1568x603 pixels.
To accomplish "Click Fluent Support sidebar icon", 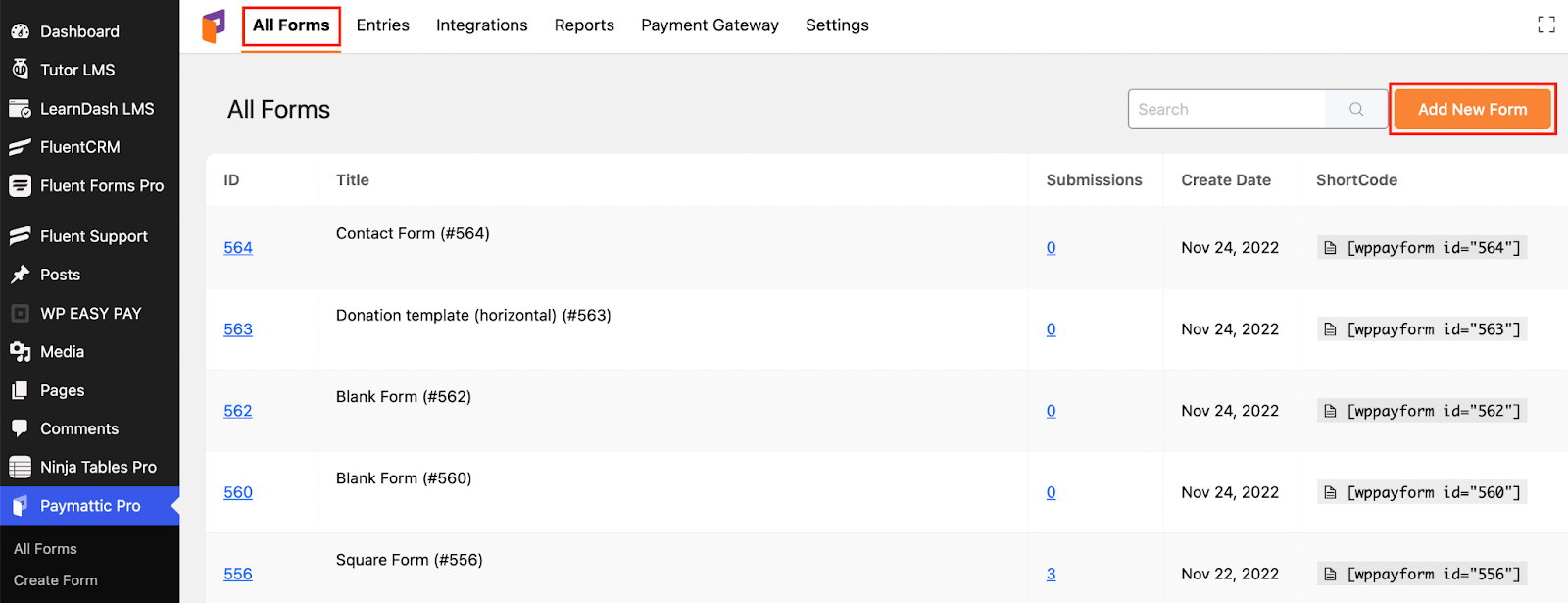I will pyautogui.click(x=20, y=236).
